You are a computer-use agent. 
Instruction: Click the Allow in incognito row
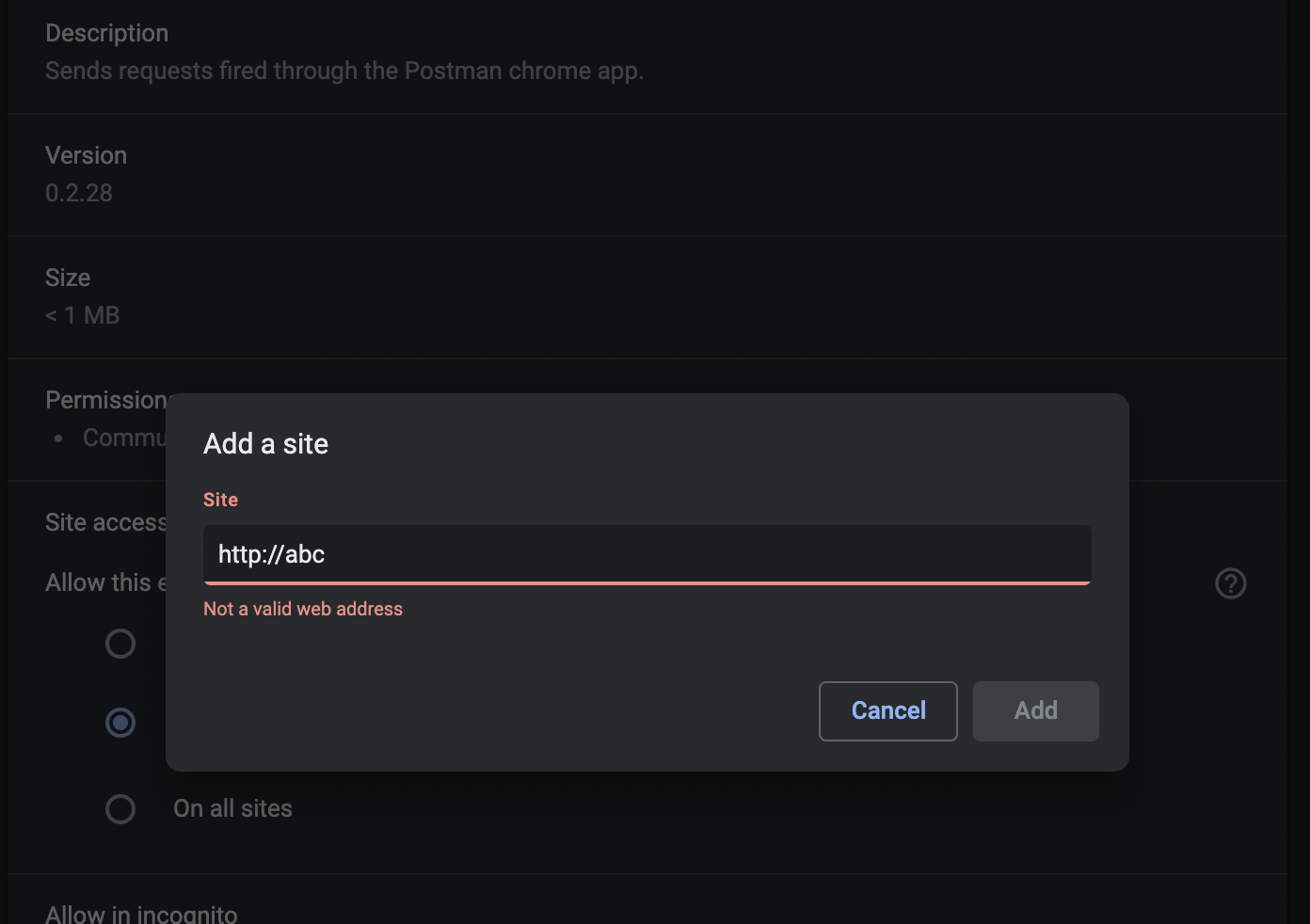pyautogui.click(x=141, y=911)
